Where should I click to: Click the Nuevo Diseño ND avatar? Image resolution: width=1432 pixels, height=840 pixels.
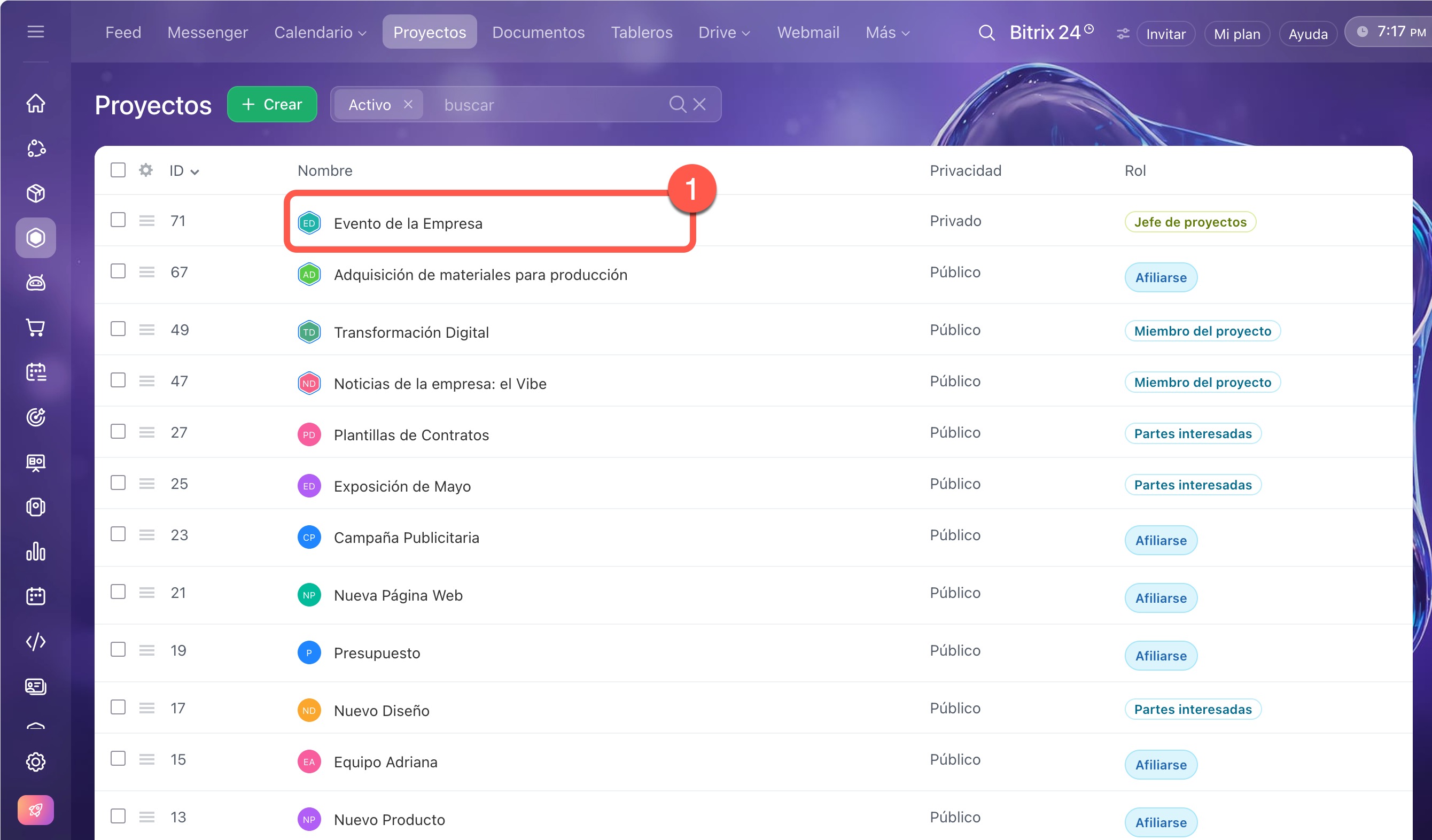[x=309, y=710]
